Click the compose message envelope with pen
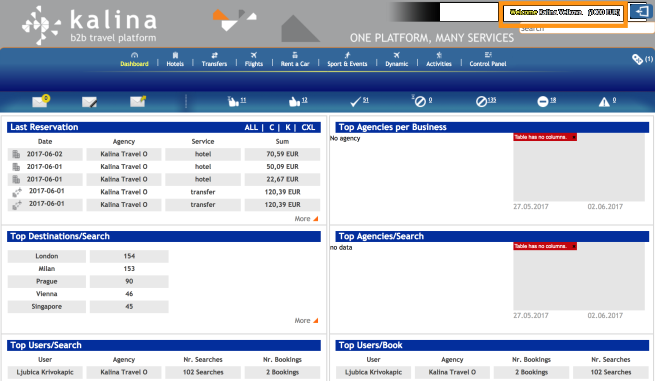 (x=90, y=102)
